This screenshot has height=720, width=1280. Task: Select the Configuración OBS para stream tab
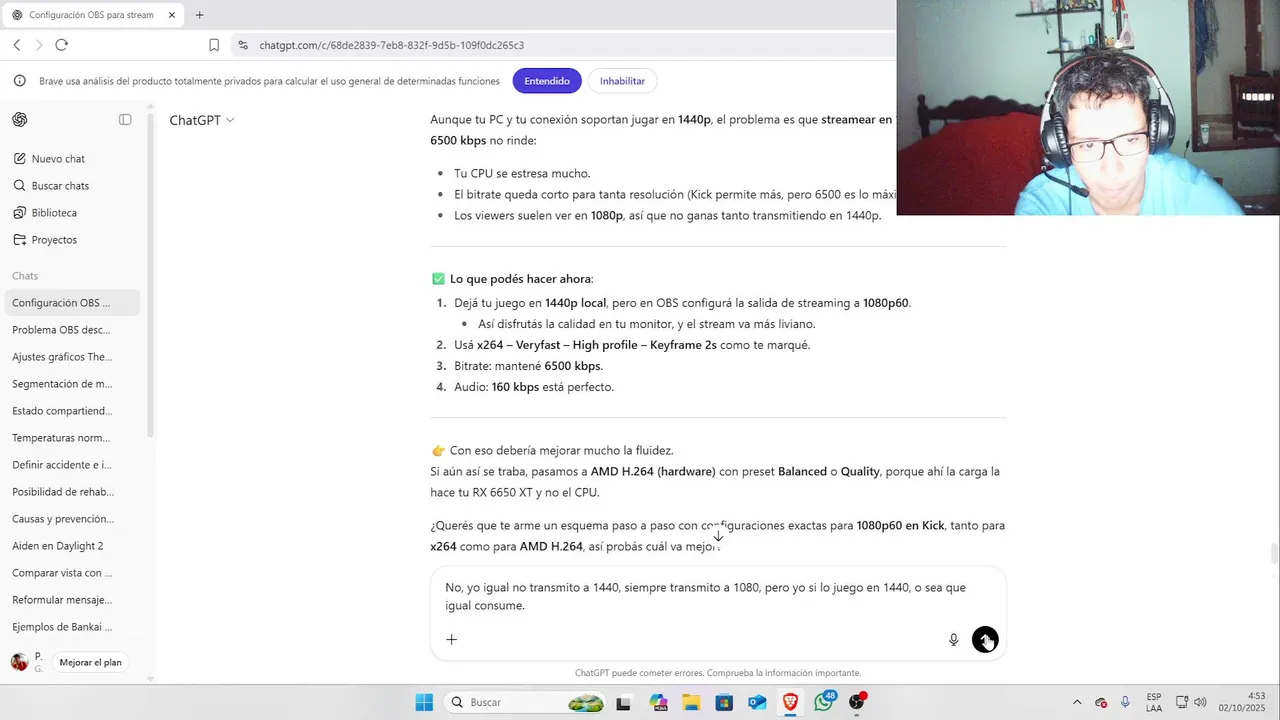(x=92, y=15)
